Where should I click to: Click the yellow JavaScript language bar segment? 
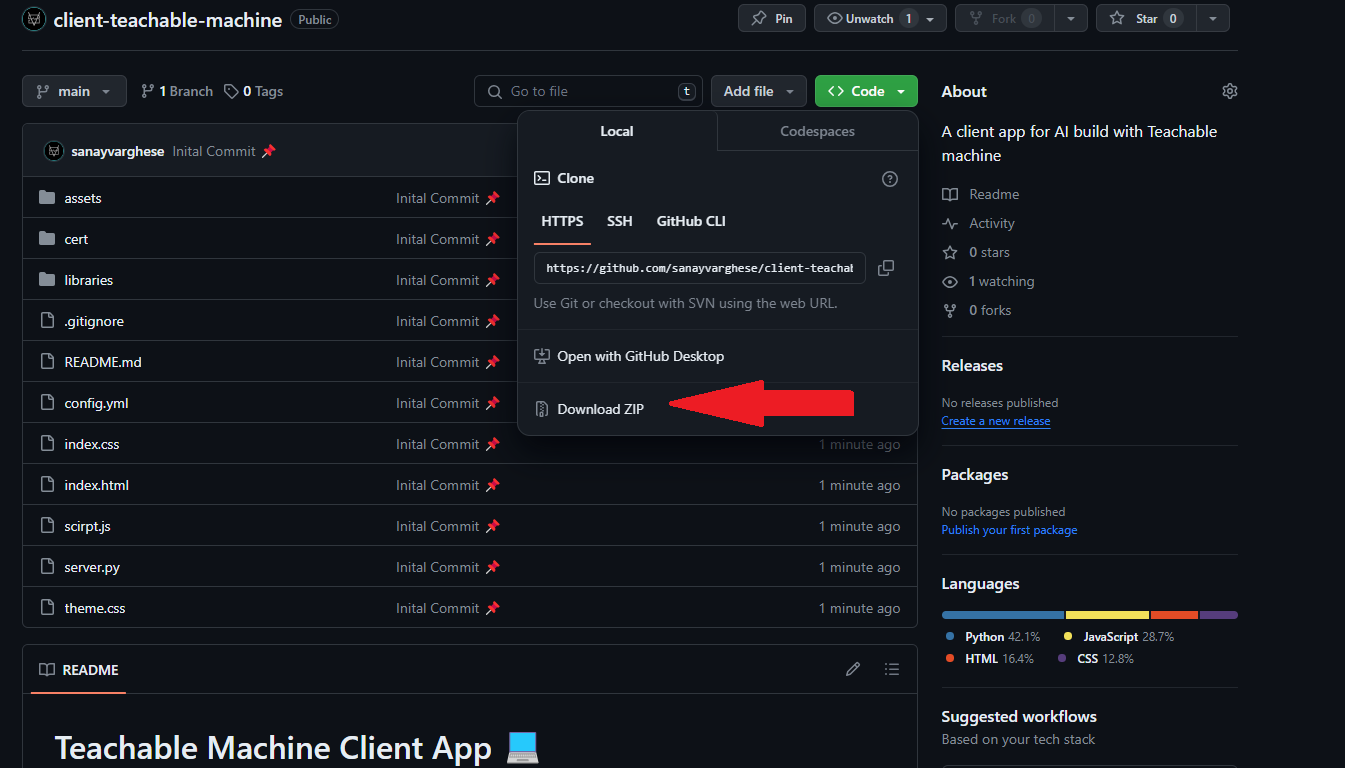(1107, 615)
